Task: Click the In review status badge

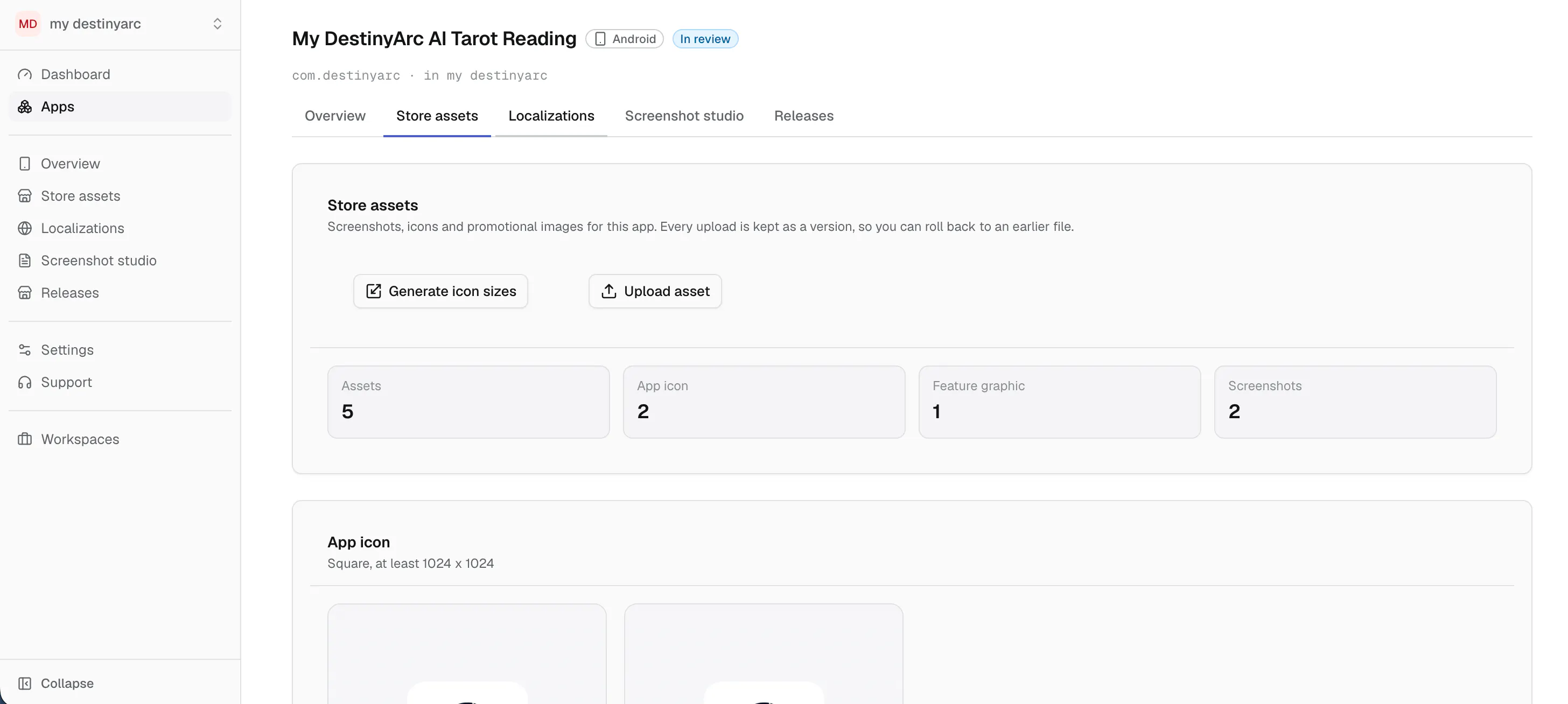Action: (x=705, y=39)
